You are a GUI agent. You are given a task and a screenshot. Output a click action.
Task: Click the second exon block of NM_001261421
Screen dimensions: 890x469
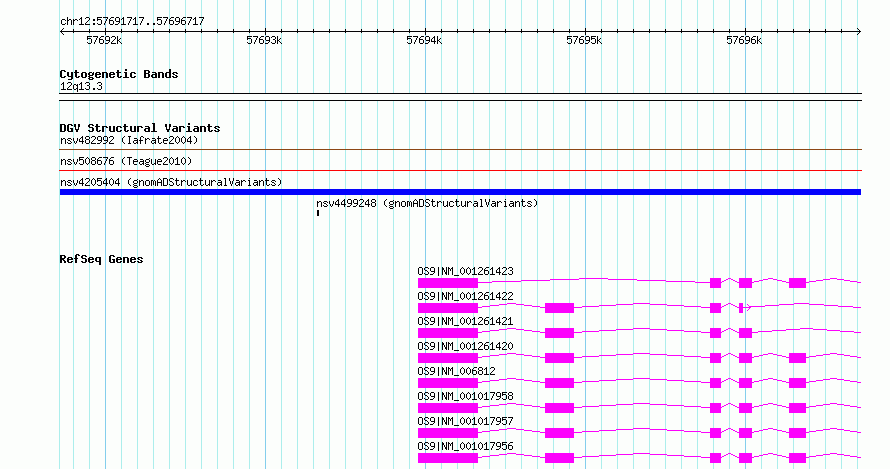click(559, 333)
